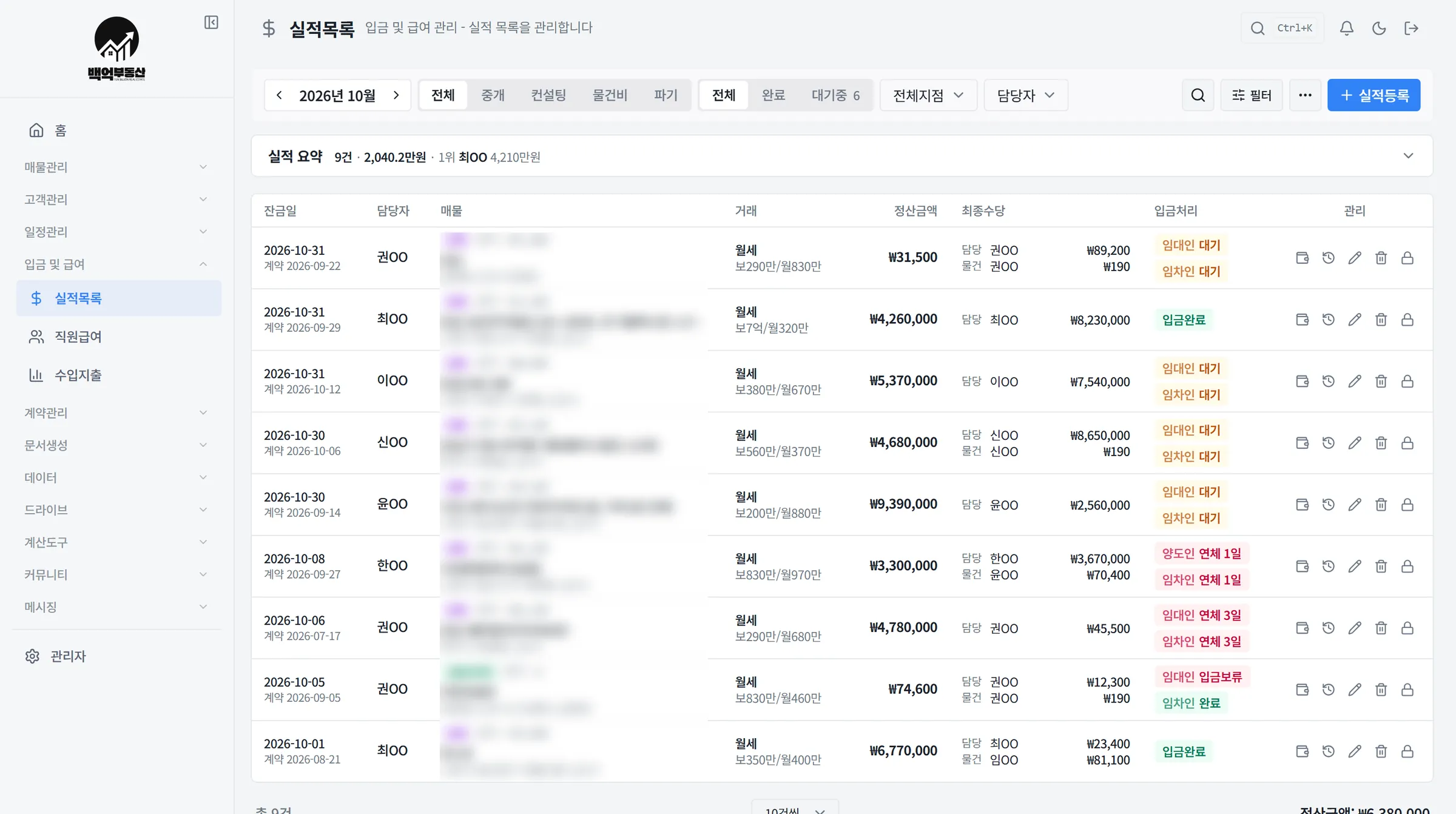Go to next month arrow

pyautogui.click(x=396, y=95)
